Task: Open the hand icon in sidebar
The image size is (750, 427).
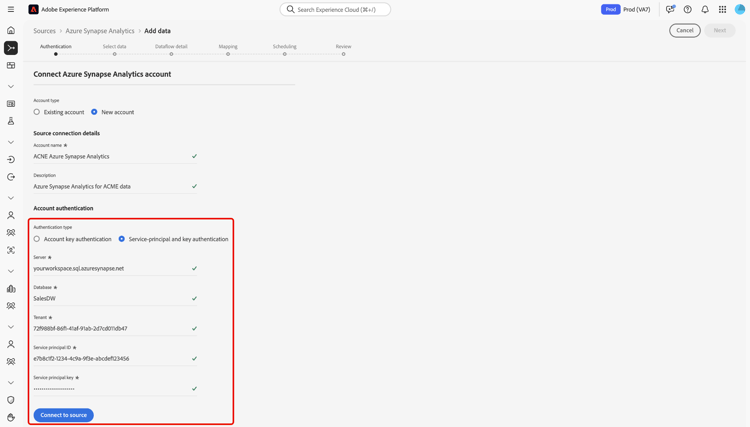Action: point(11,417)
